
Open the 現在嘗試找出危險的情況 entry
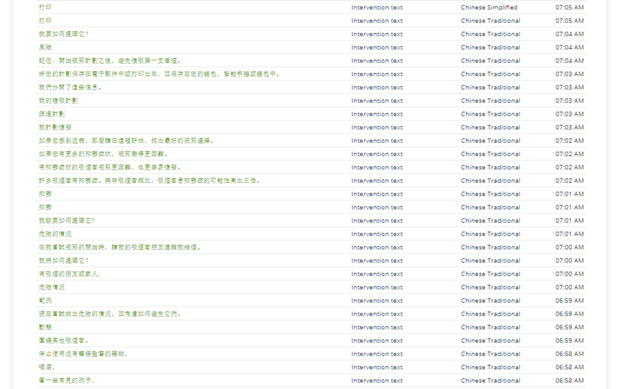(x=110, y=314)
